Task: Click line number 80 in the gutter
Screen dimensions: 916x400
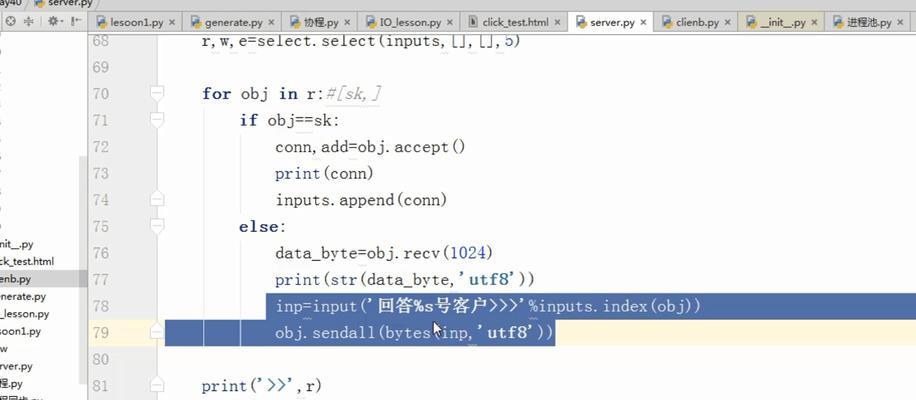Action: [100, 359]
